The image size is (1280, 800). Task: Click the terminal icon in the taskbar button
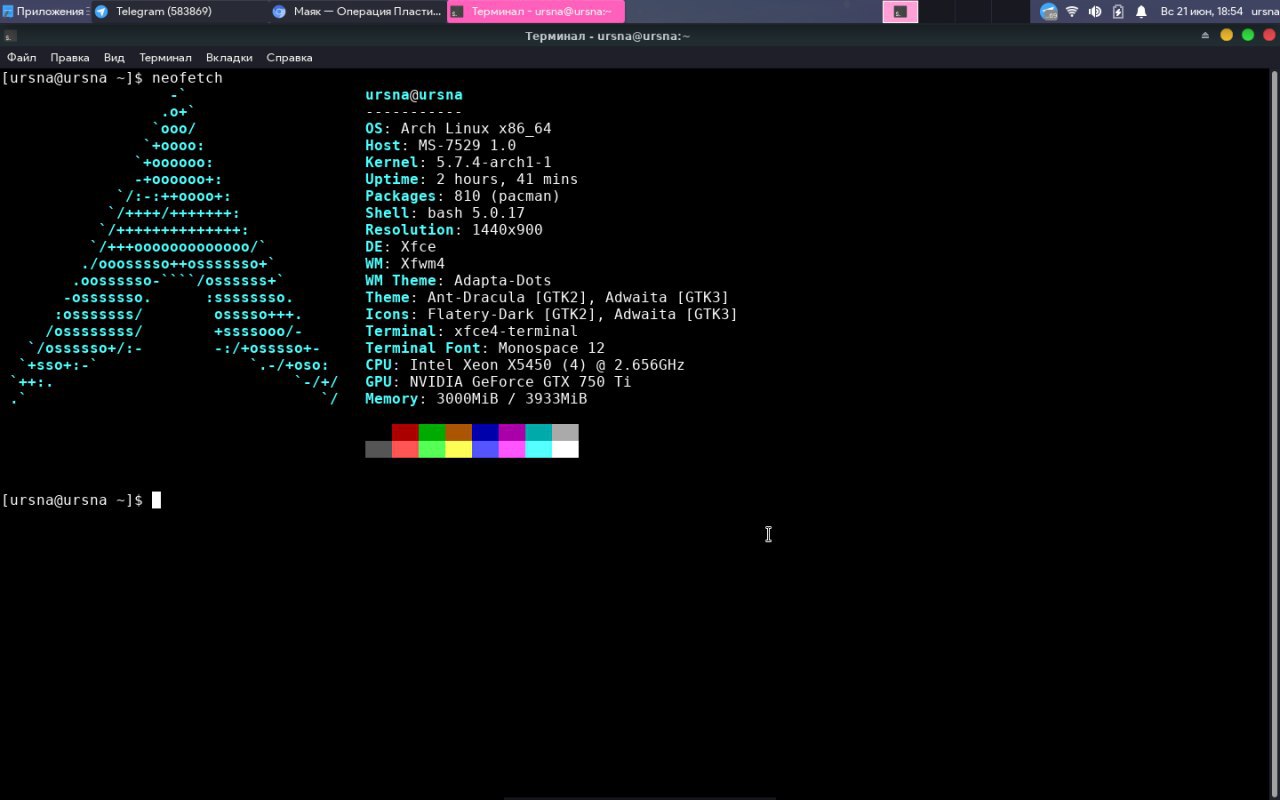pyautogui.click(x=457, y=12)
